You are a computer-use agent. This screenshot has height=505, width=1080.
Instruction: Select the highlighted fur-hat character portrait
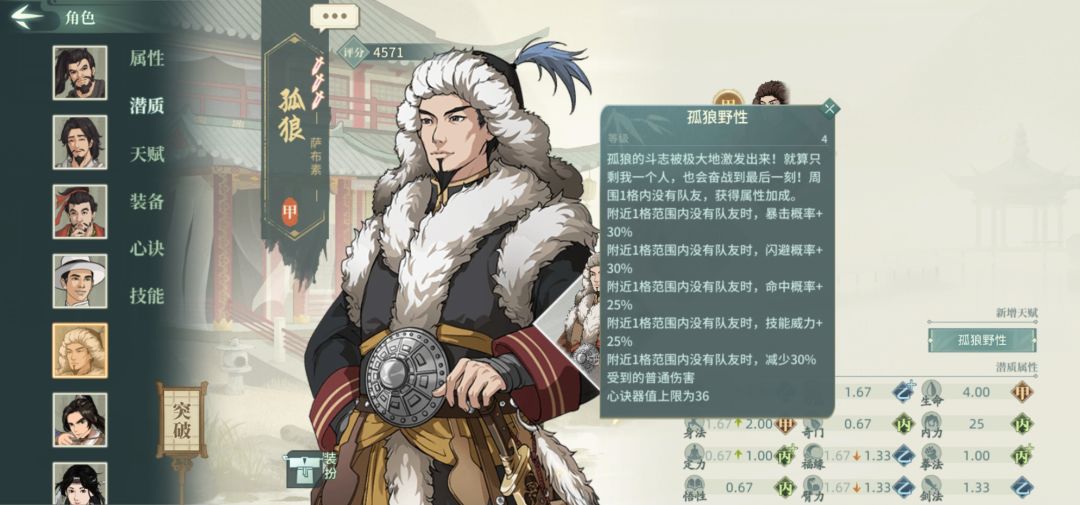pyautogui.click(x=80, y=350)
